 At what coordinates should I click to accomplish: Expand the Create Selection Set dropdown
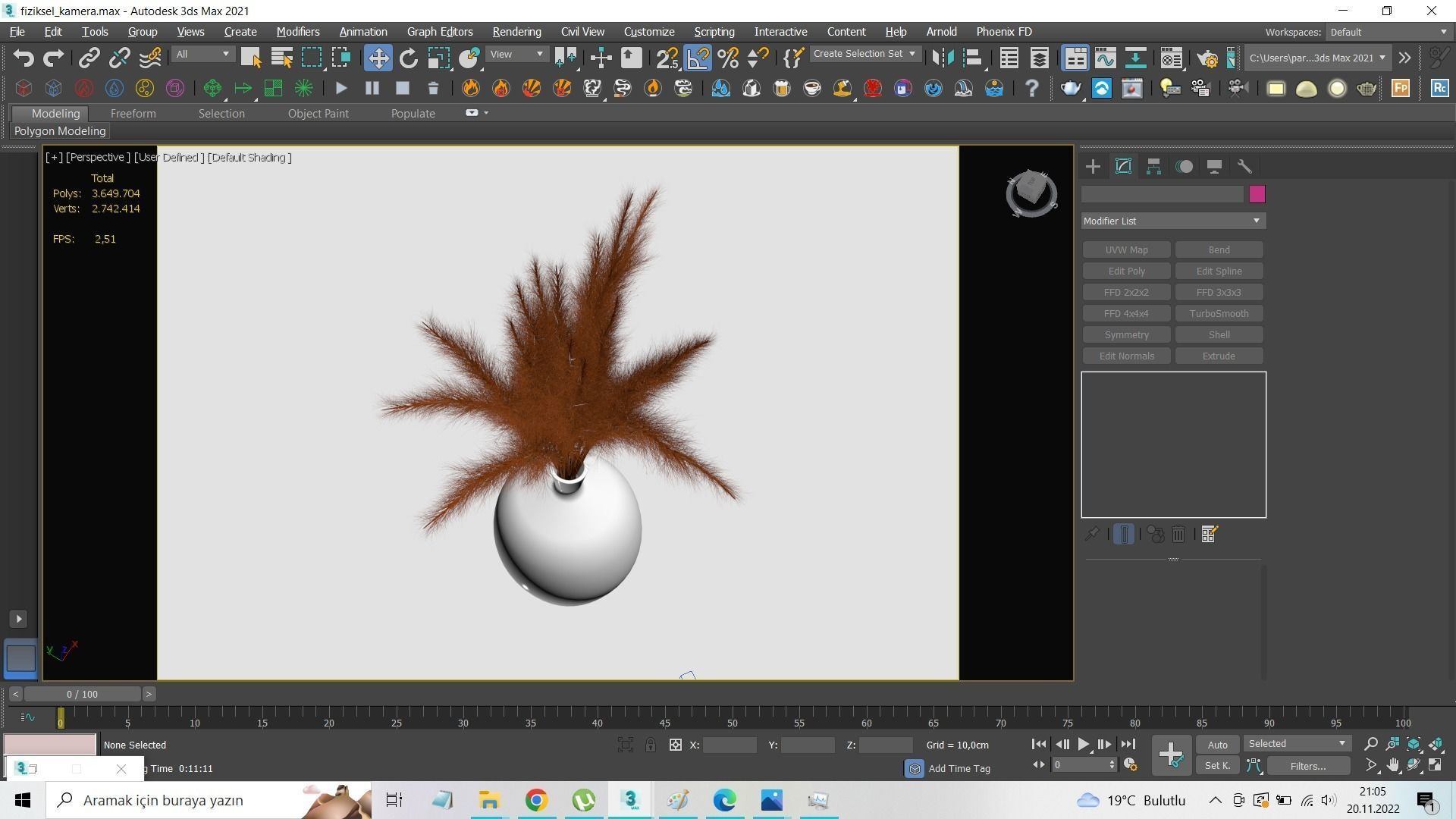(x=864, y=54)
